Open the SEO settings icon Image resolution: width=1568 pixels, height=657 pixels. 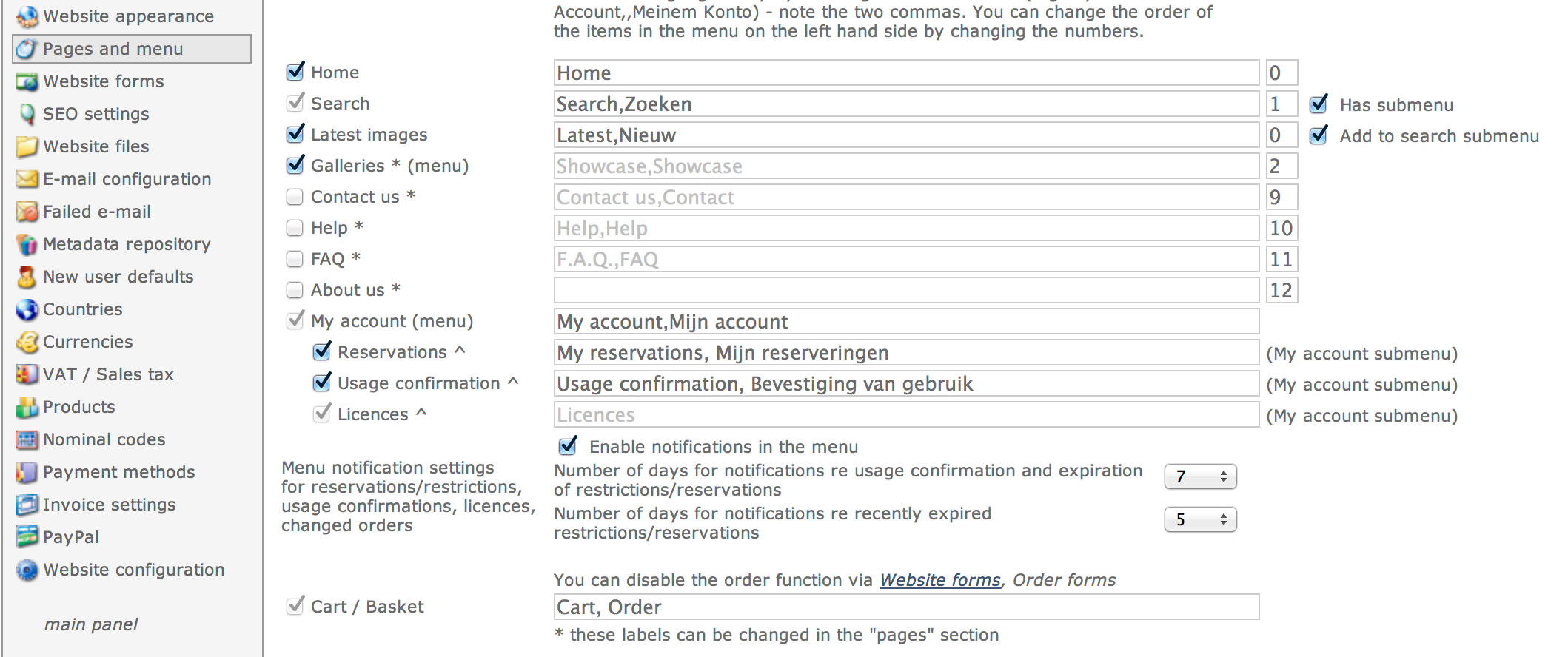pyautogui.click(x=27, y=114)
